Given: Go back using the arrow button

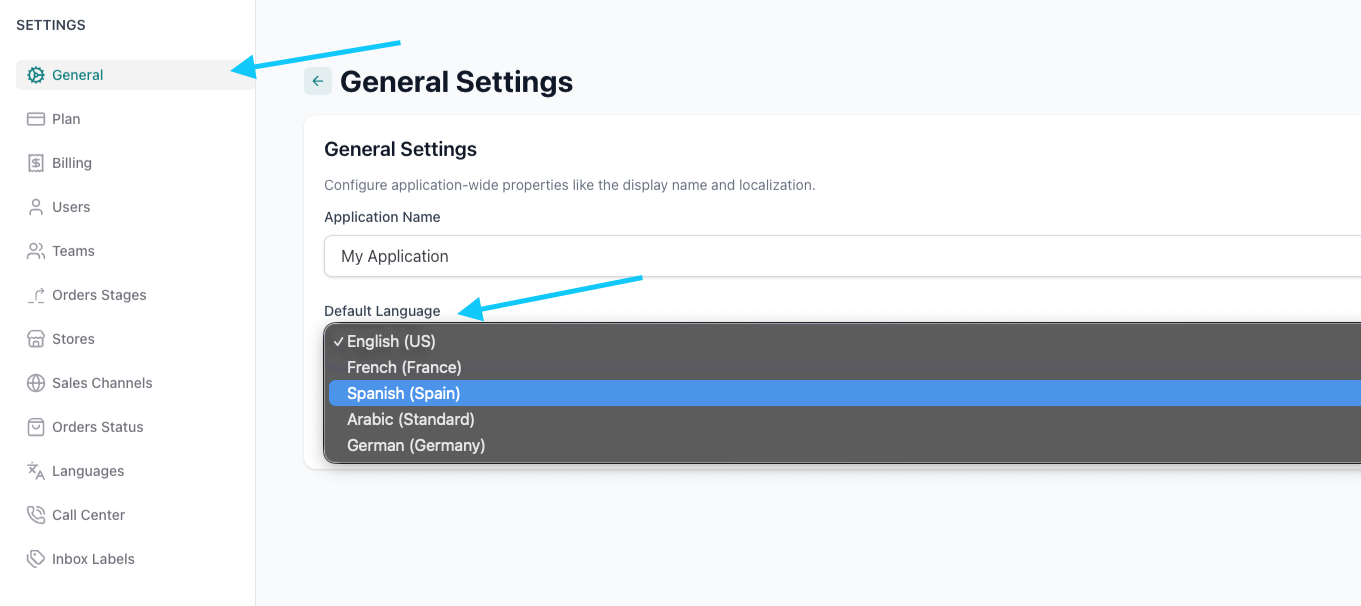Looking at the screenshot, I should pyautogui.click(x=318, y=82).
